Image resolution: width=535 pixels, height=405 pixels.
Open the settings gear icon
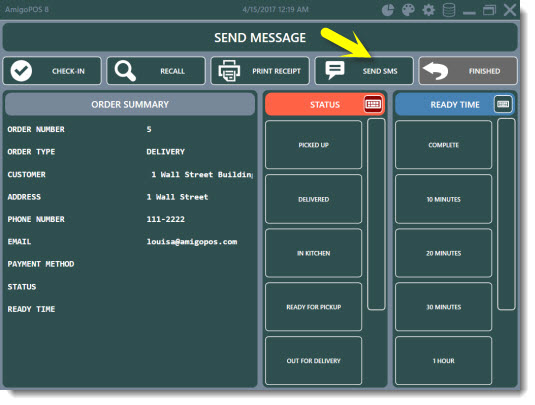(429, 10)
